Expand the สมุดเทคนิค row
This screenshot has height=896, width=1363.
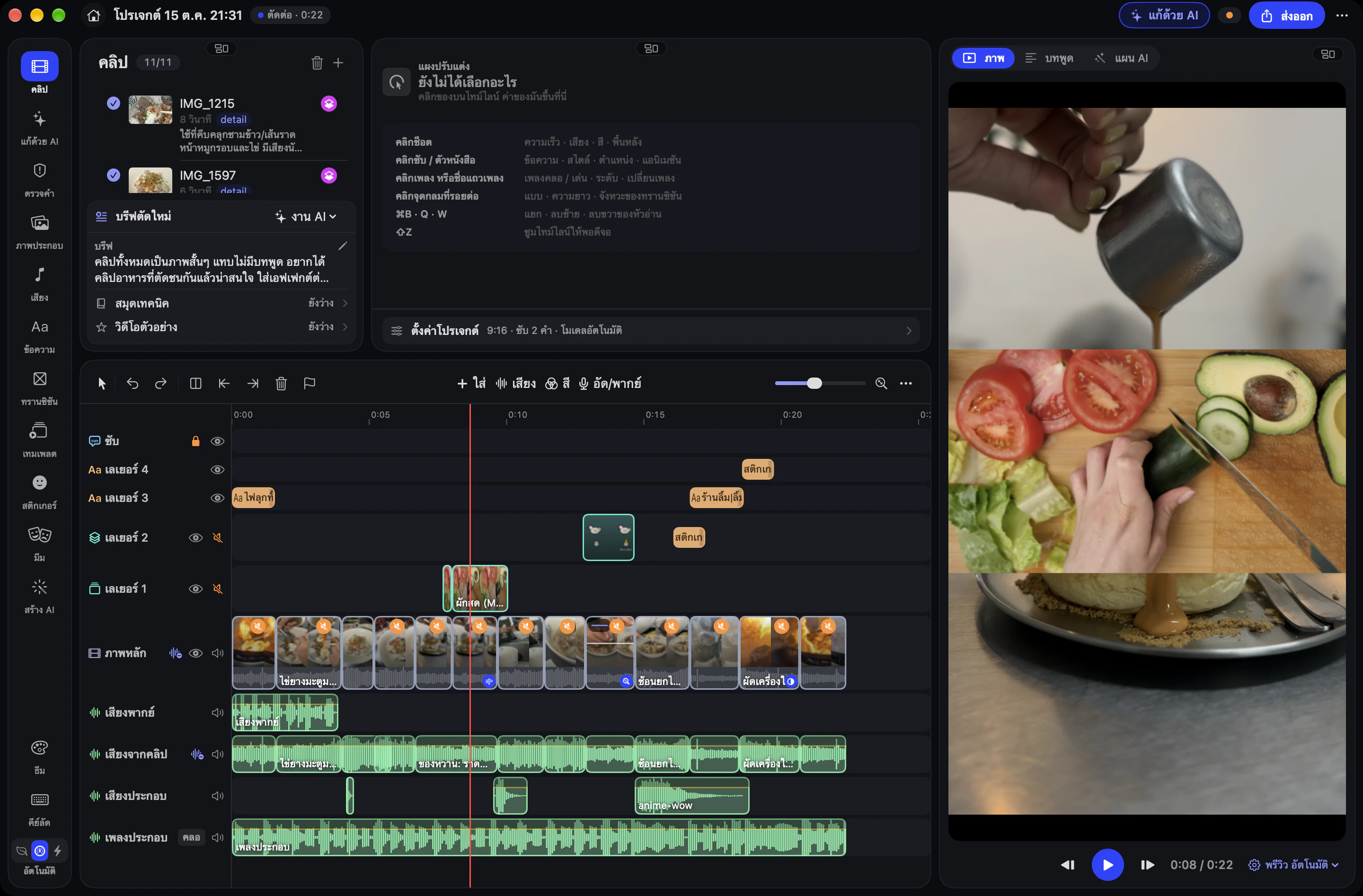[221, 303]
